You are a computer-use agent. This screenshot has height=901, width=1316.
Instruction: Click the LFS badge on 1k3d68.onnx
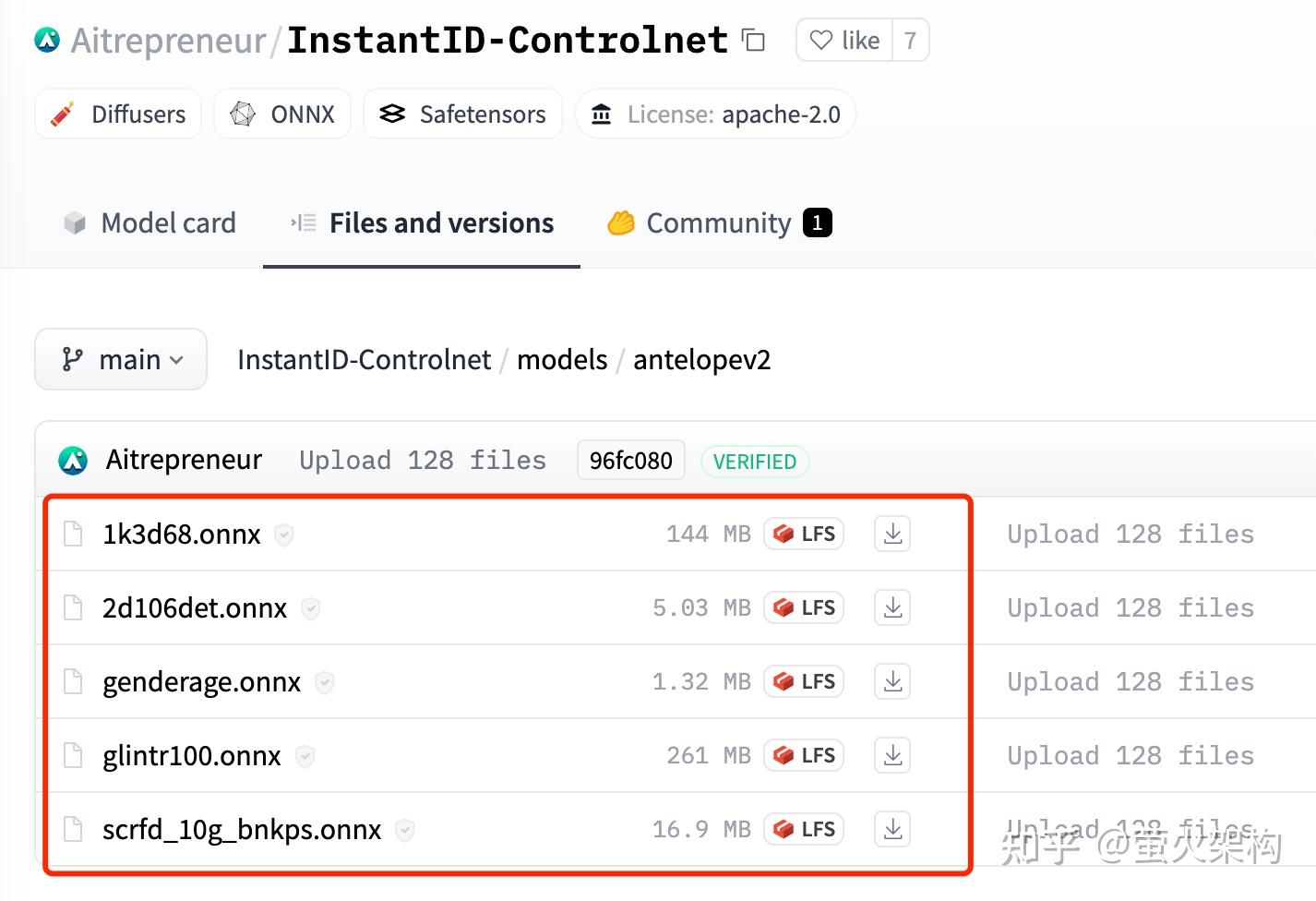click(x=804, y=535)
